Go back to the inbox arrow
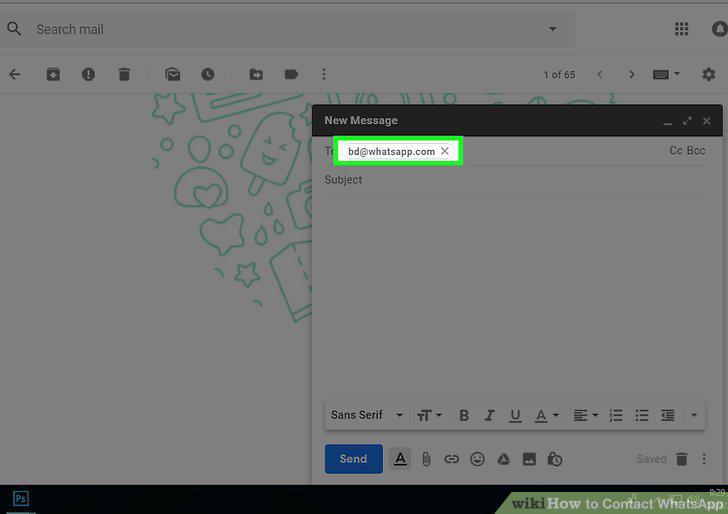Viewport: 728px width, 514px height. coord(15,74)
